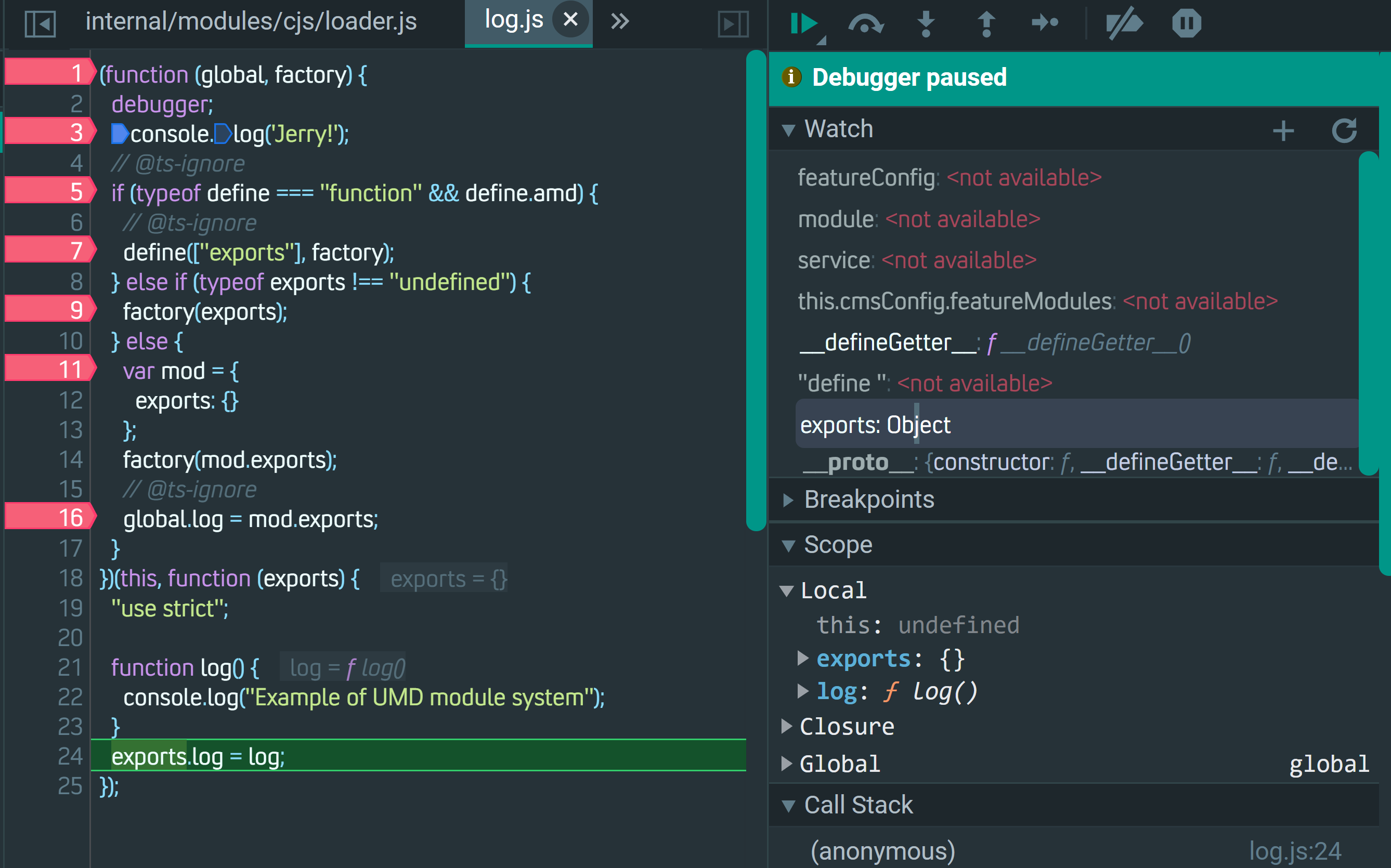This screenshot has height=868, width=1391.
Task: Step over next function call
Action: 865,23
